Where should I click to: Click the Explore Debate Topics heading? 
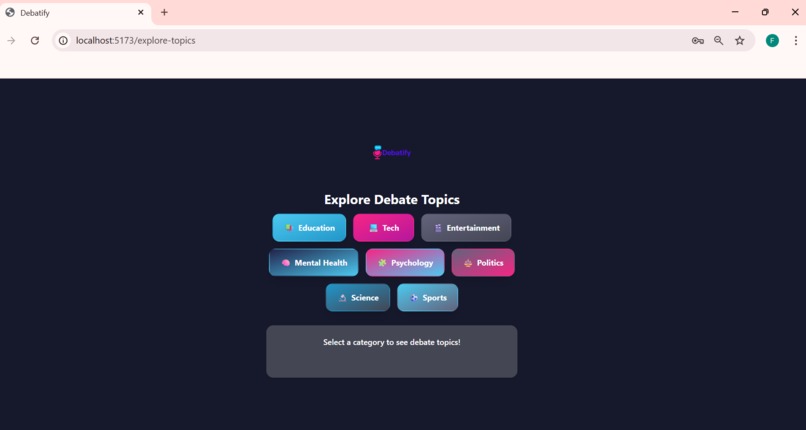[392, 199]
